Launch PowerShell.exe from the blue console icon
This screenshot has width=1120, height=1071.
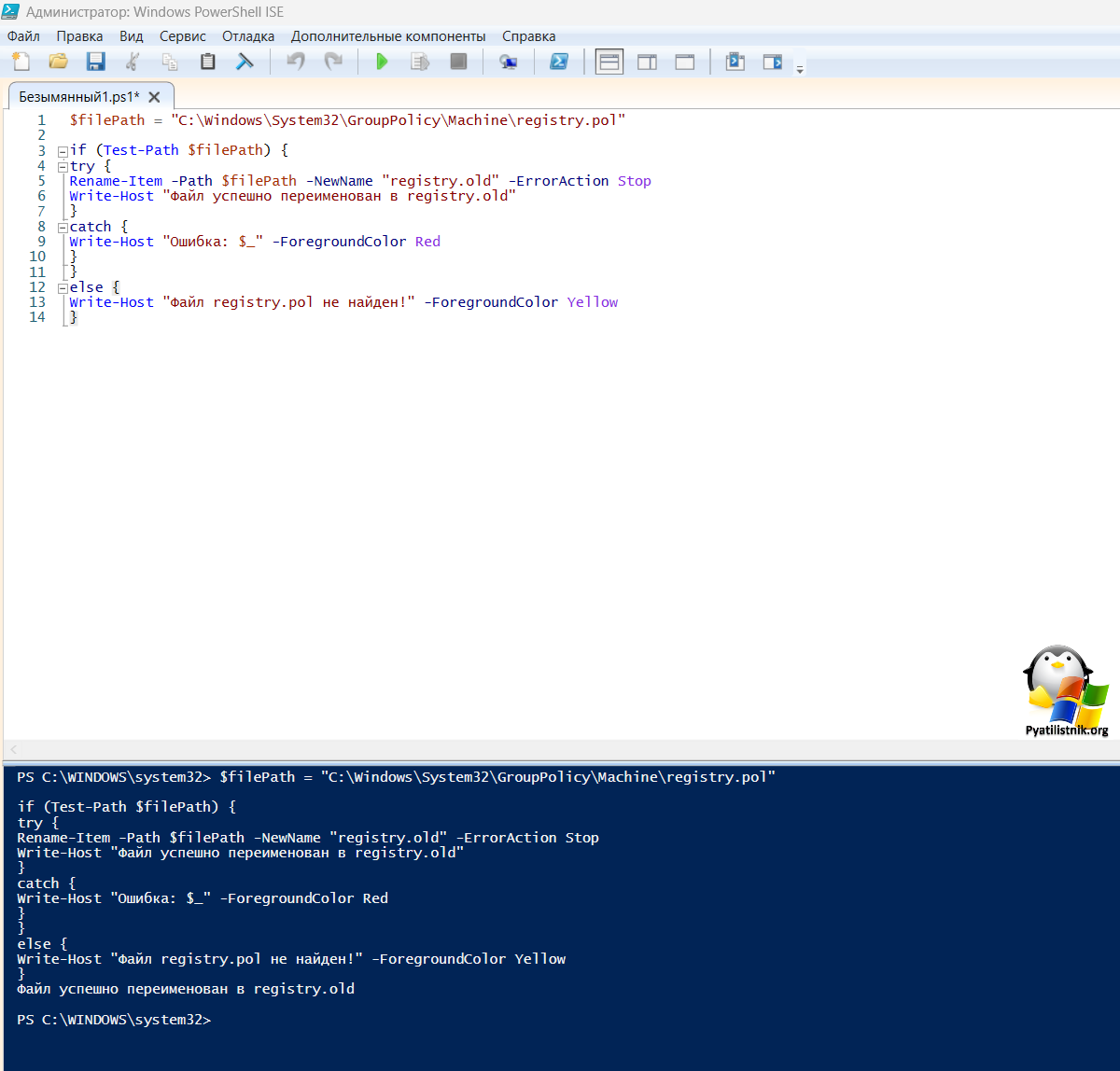click(x=559, y=62)
